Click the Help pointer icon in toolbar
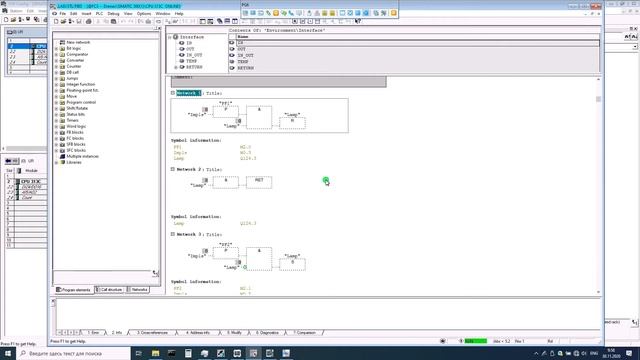 (358, 21)
